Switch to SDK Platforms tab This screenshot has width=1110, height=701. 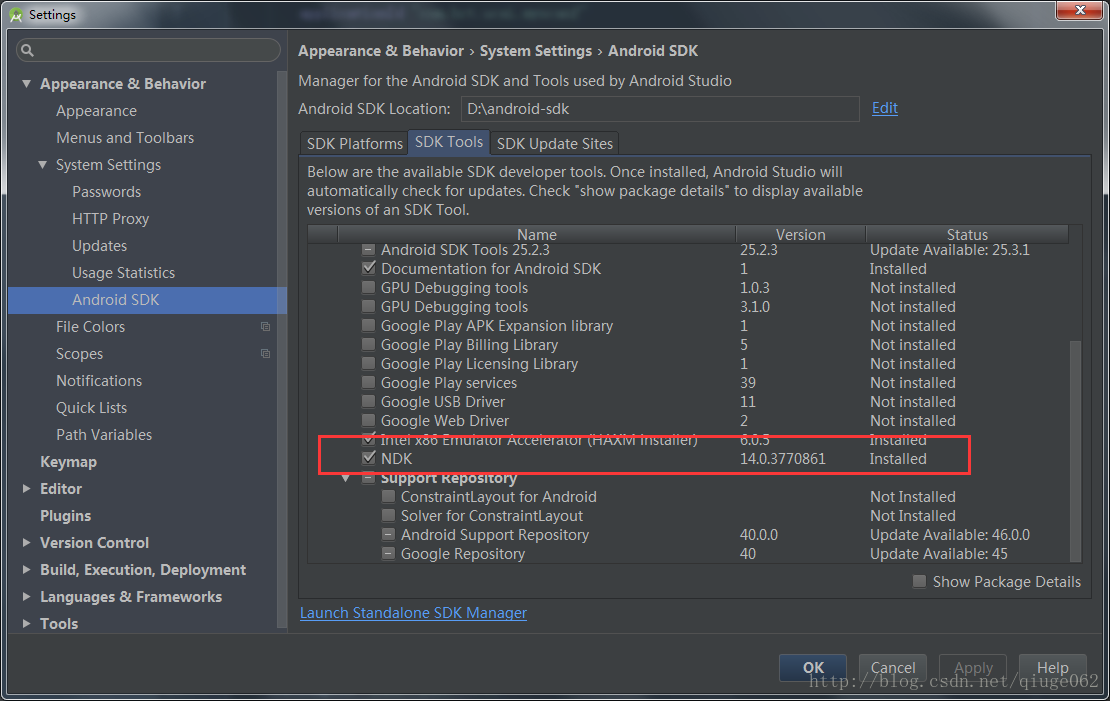(x=354, y=143)
